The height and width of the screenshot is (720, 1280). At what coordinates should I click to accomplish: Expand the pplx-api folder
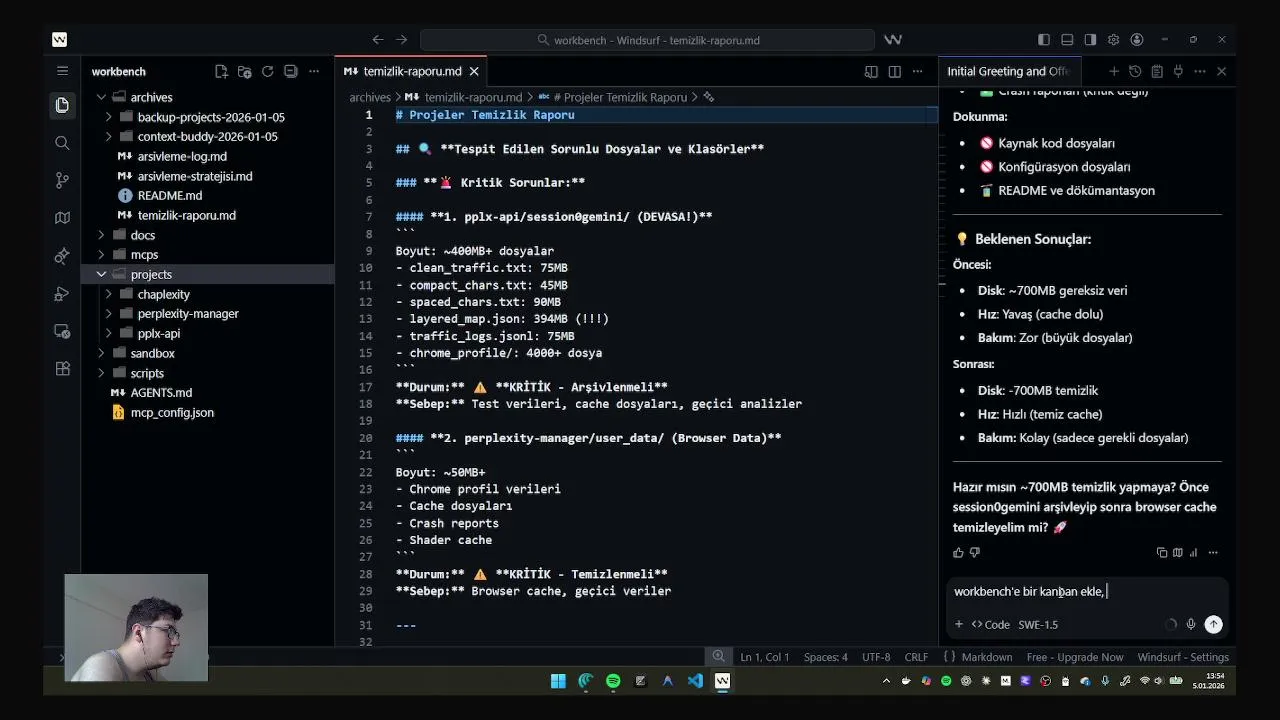pyautogui.click(x=109, y=333)
